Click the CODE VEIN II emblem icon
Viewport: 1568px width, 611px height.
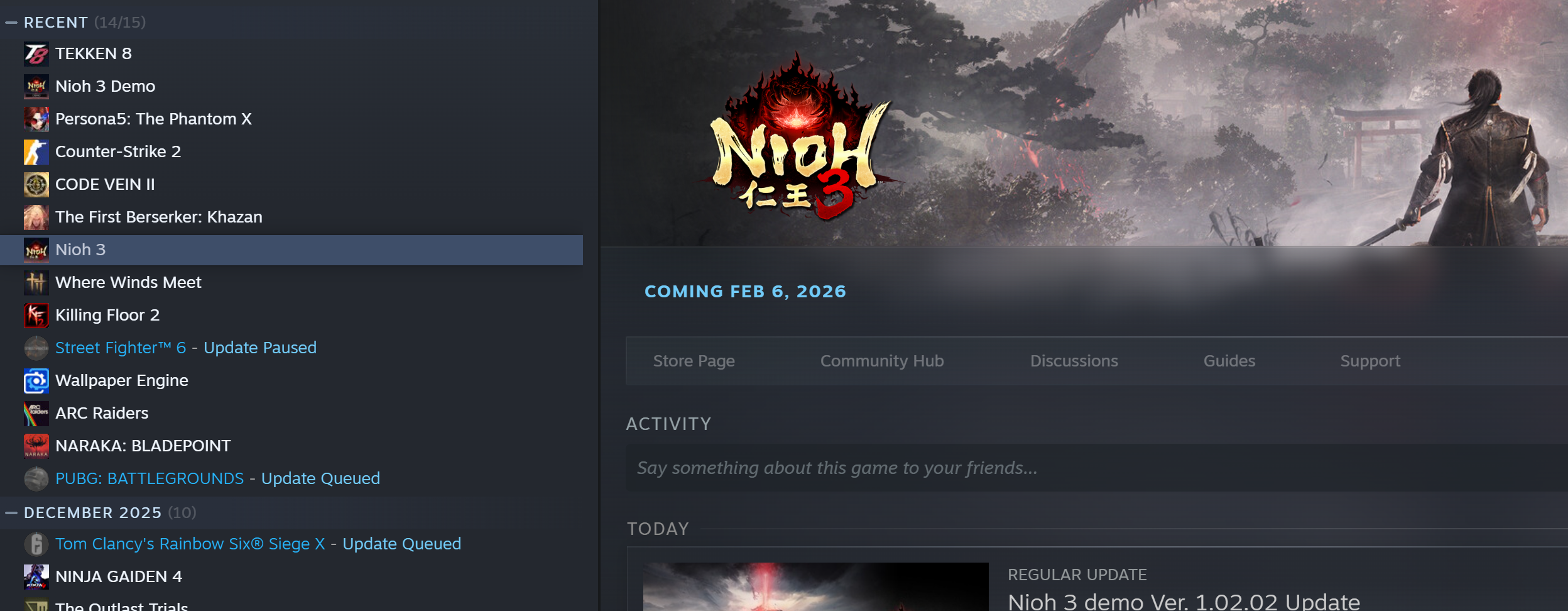click(36, 184)
